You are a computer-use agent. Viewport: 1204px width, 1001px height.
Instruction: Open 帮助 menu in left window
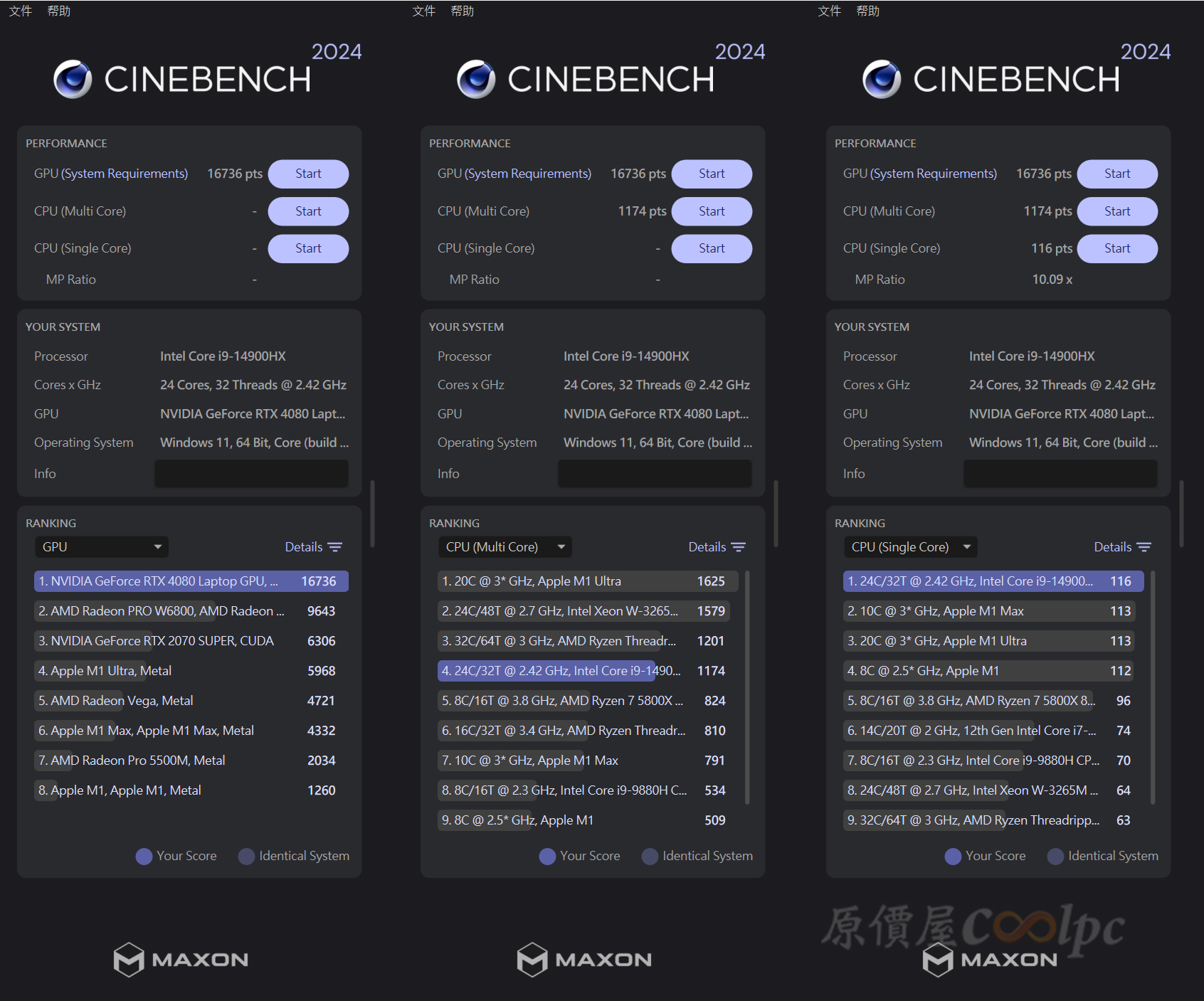[x=59, y=11]
